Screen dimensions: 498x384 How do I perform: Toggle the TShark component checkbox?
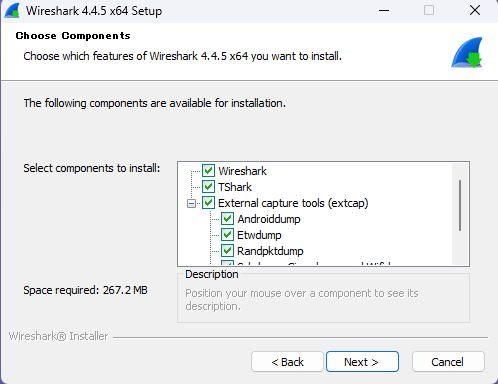pyautogui.click(x=208, y=187)
